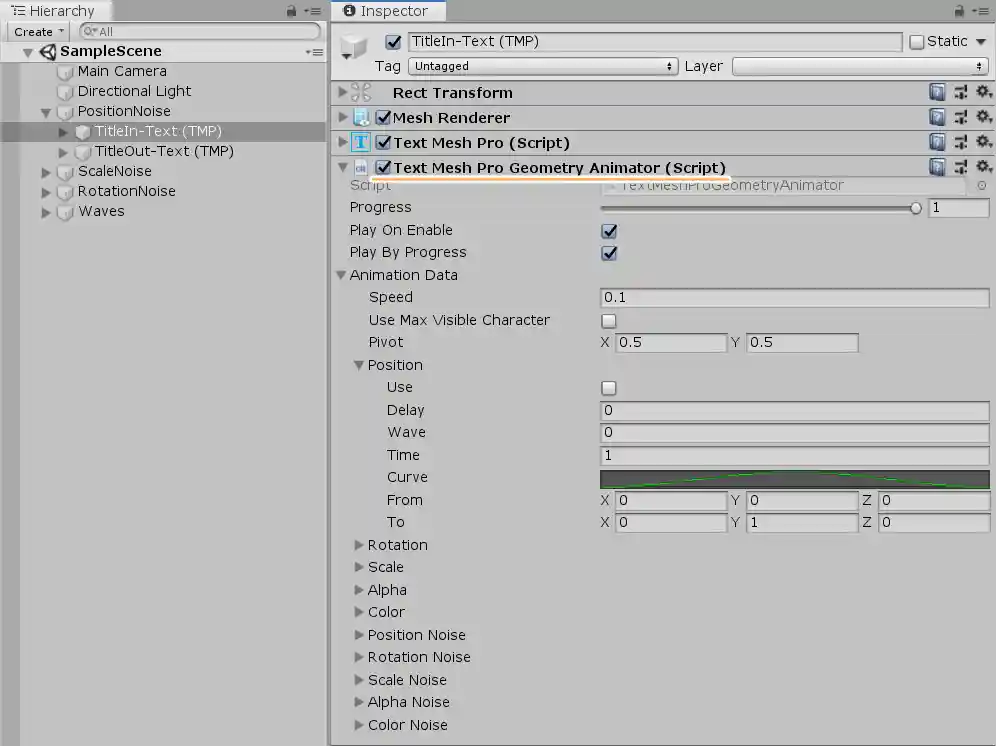This screenshot has height=746, width=996.
Task: Switch to the Inspector tab
Action: (x=388, y=11)
